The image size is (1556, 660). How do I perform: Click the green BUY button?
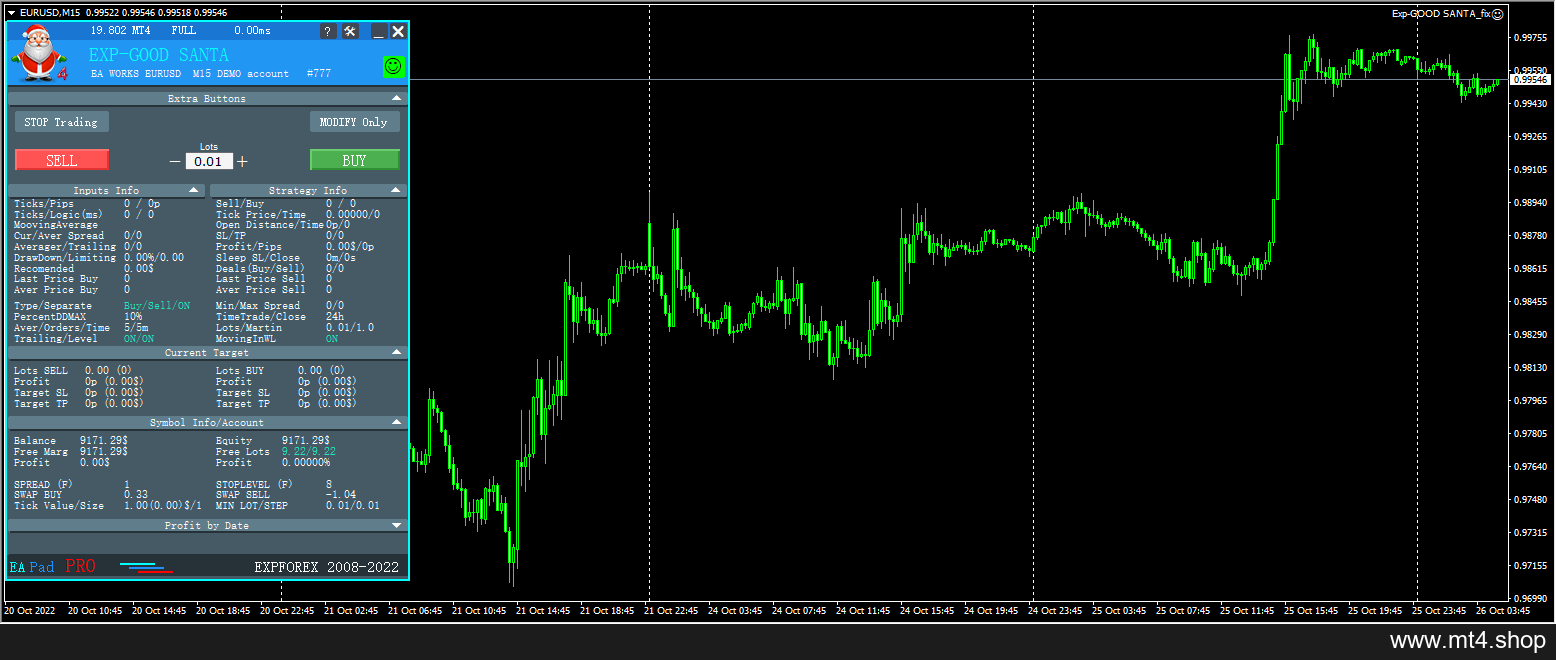point(354,160)
